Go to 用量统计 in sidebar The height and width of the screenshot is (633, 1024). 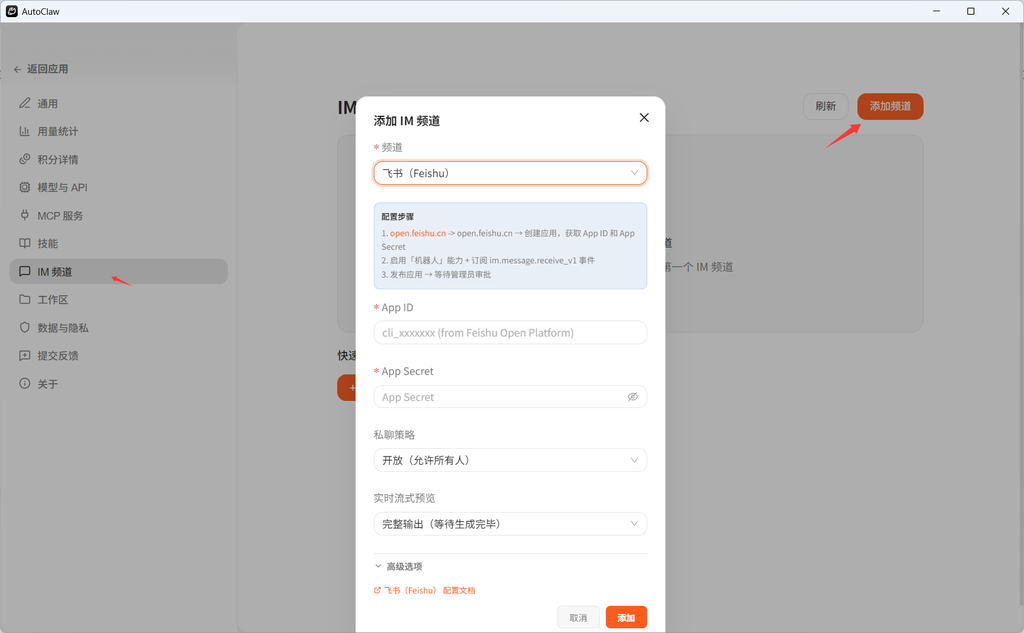click(x=118, y=131)
